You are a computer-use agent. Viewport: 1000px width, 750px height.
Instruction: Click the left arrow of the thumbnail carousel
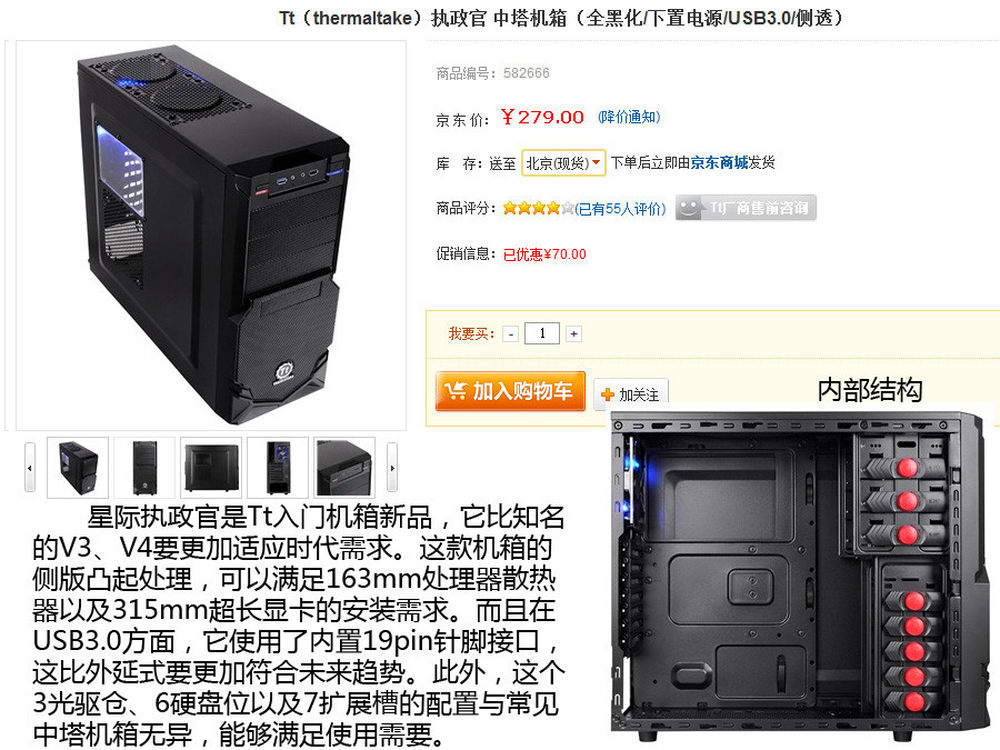[x=30, y=467]
